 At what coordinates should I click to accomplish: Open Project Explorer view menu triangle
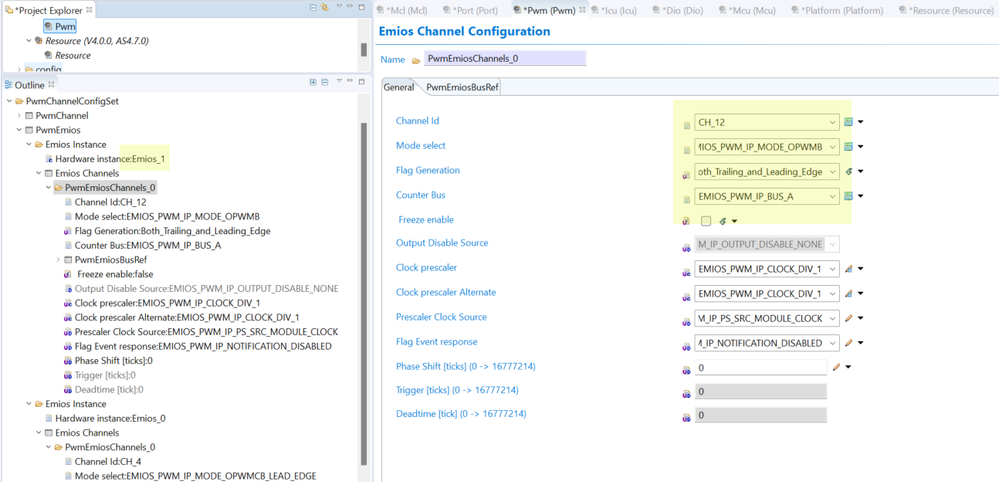340,8
